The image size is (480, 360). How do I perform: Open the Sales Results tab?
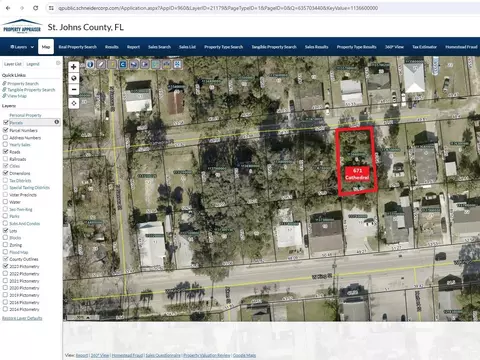317,47
